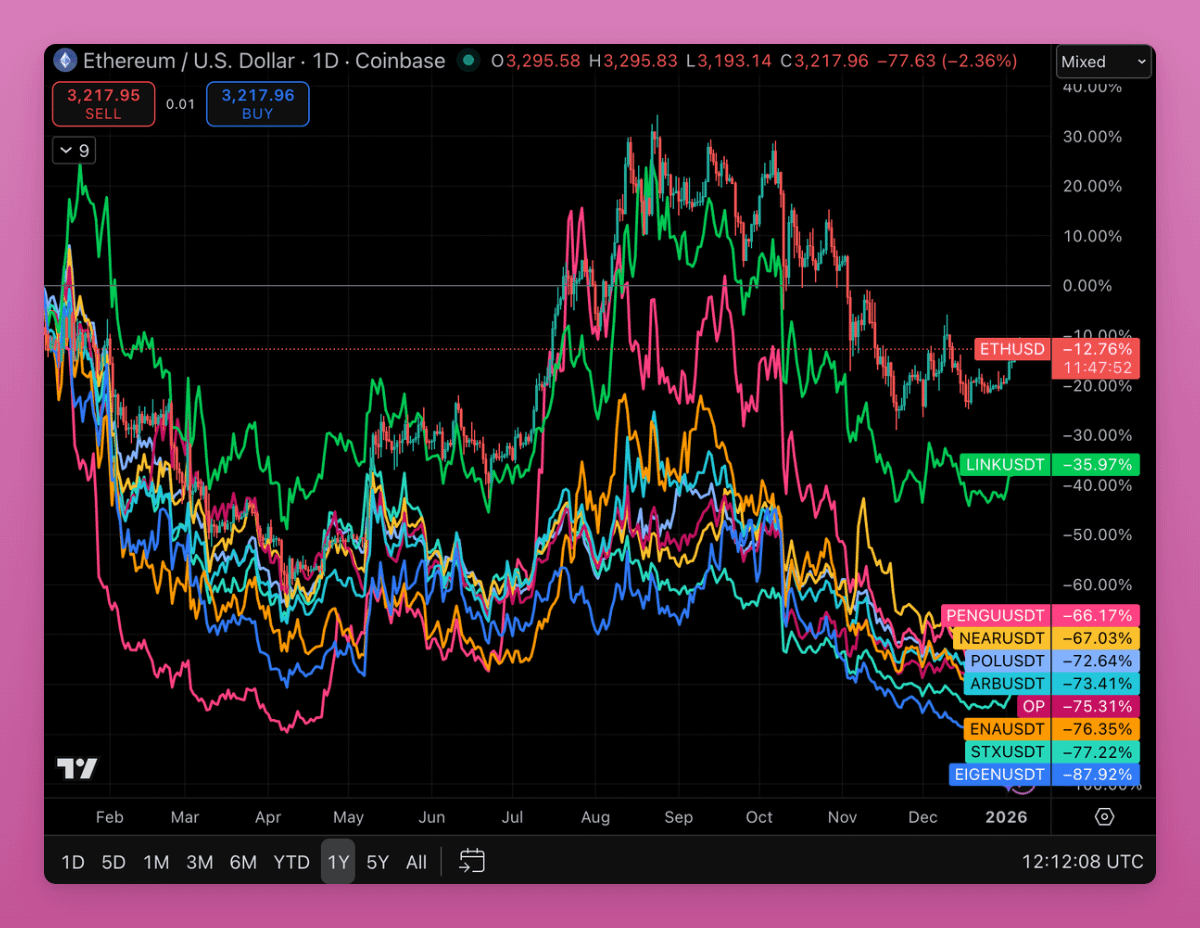1200x928 pixels.
Task: Click the 11:47:52 countdown label
Action: (1096, 368)
